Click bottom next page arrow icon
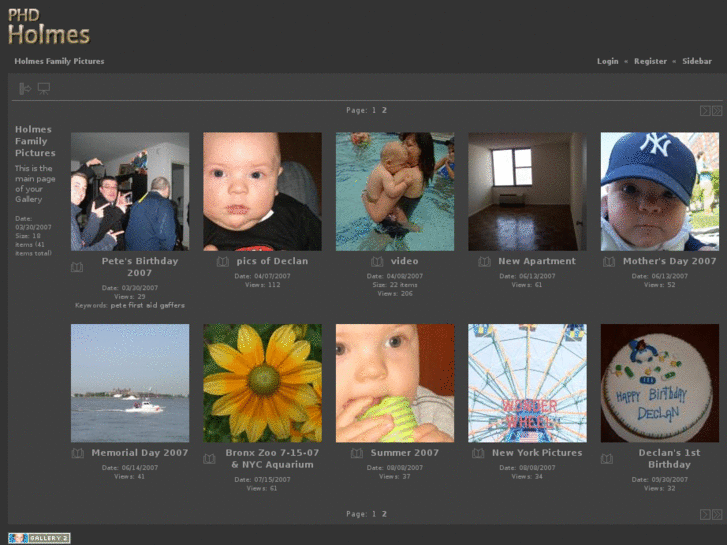 (x=705, y=514)
